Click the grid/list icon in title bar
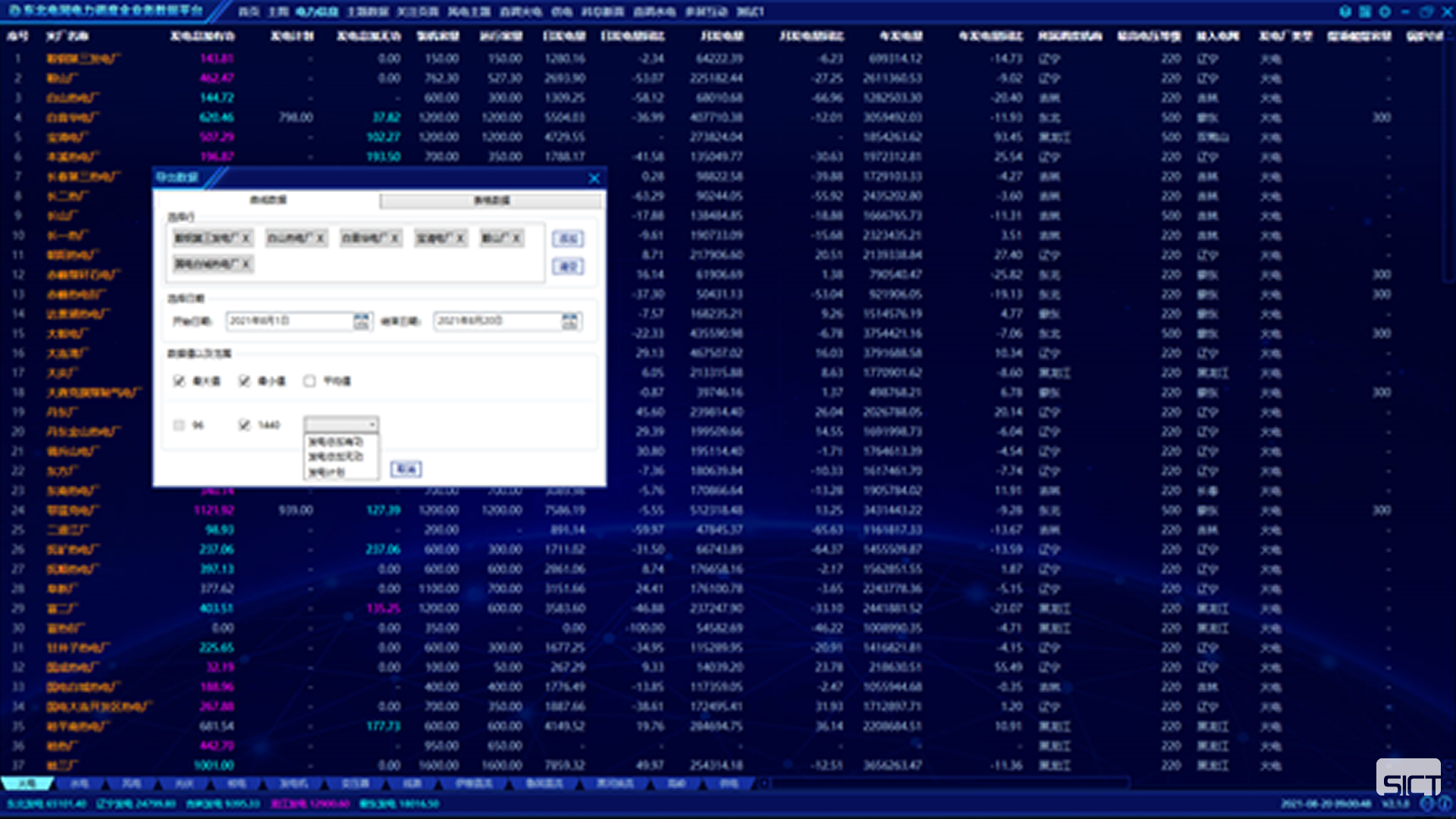Viewport: 1456px width, 819px height. 1365,11
